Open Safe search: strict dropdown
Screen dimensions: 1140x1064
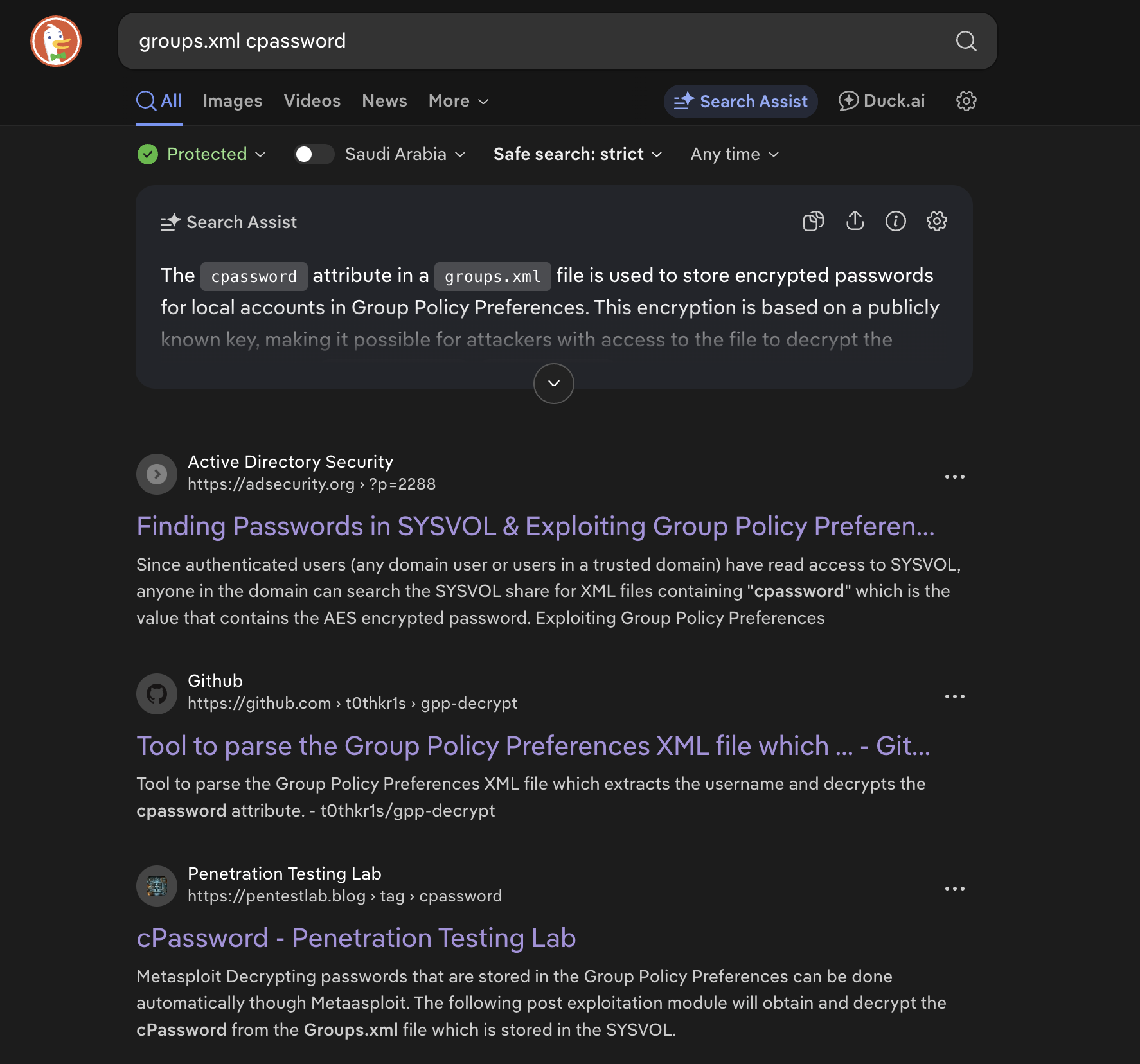577,154
